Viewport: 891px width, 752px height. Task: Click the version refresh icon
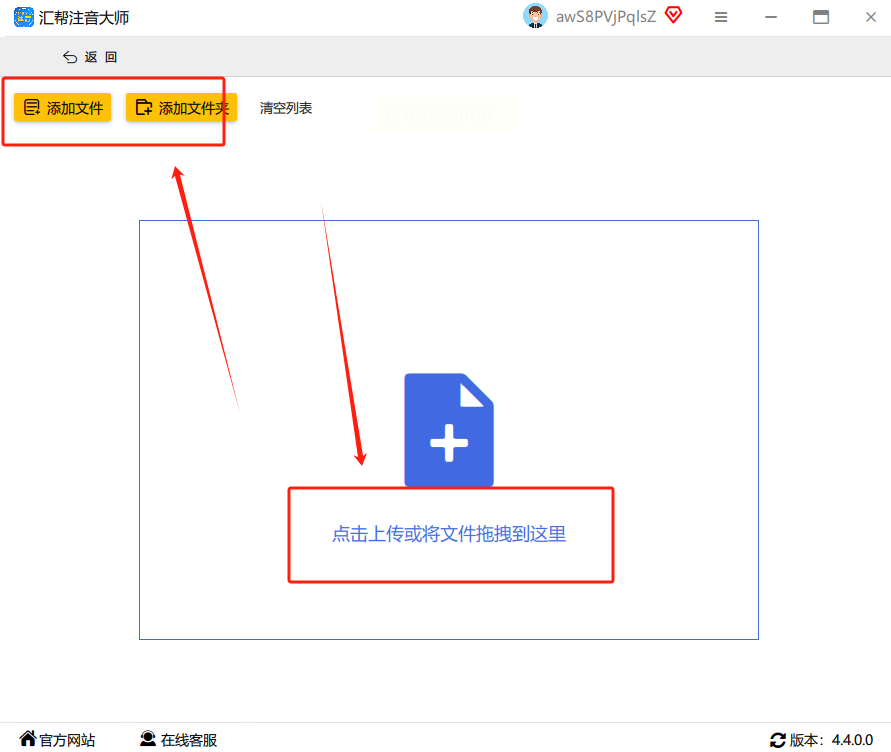click(x=777, y=740)
